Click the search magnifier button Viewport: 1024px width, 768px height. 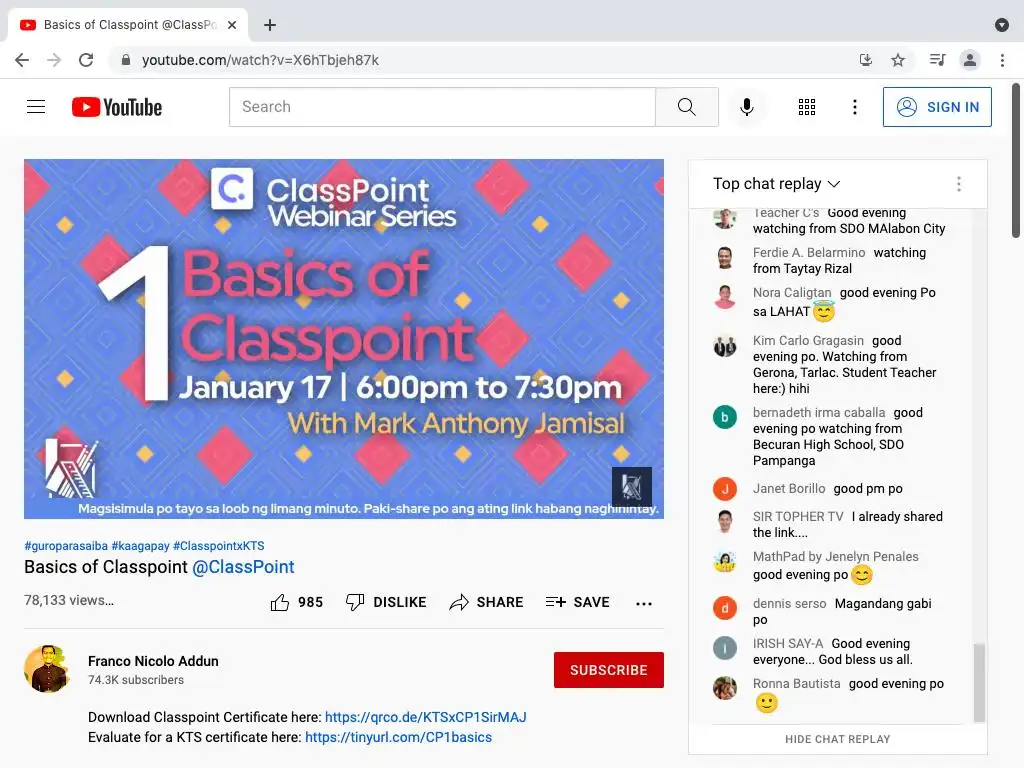pyautogui.click(x=687, y=106)
